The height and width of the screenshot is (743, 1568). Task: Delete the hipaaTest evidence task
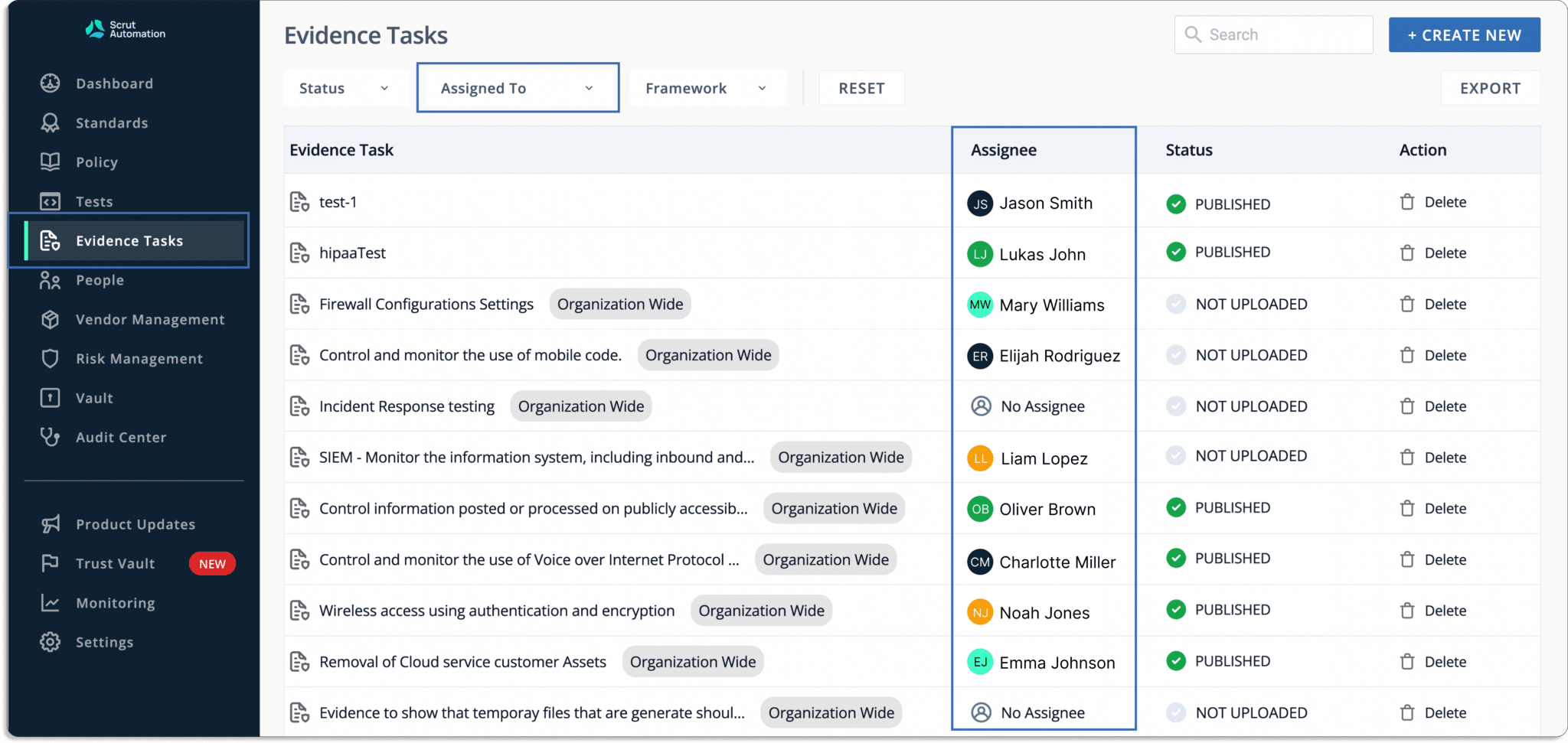pos(1433,253)
